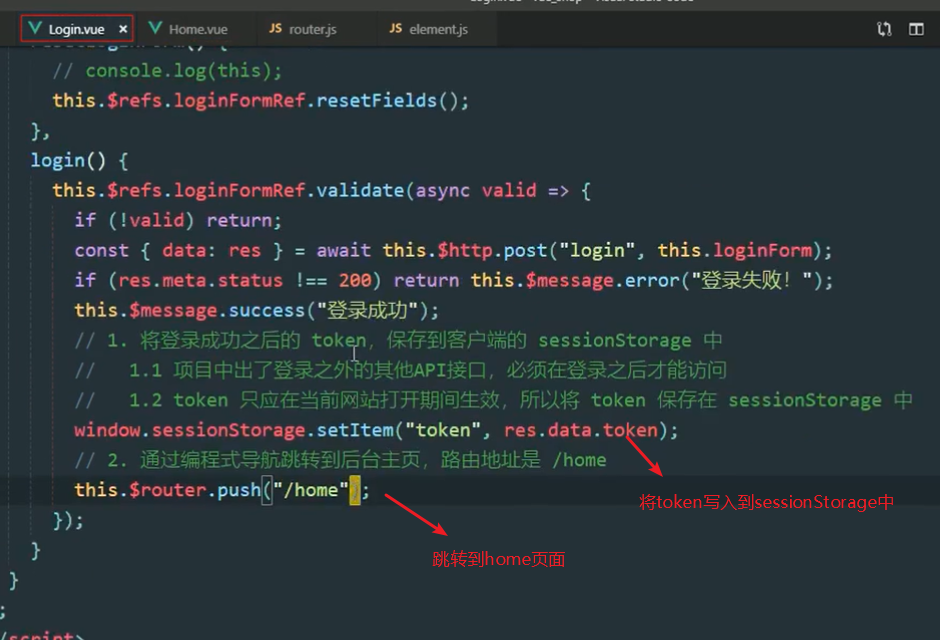Click the 'if (!valid) return;' line

[177, 221]
